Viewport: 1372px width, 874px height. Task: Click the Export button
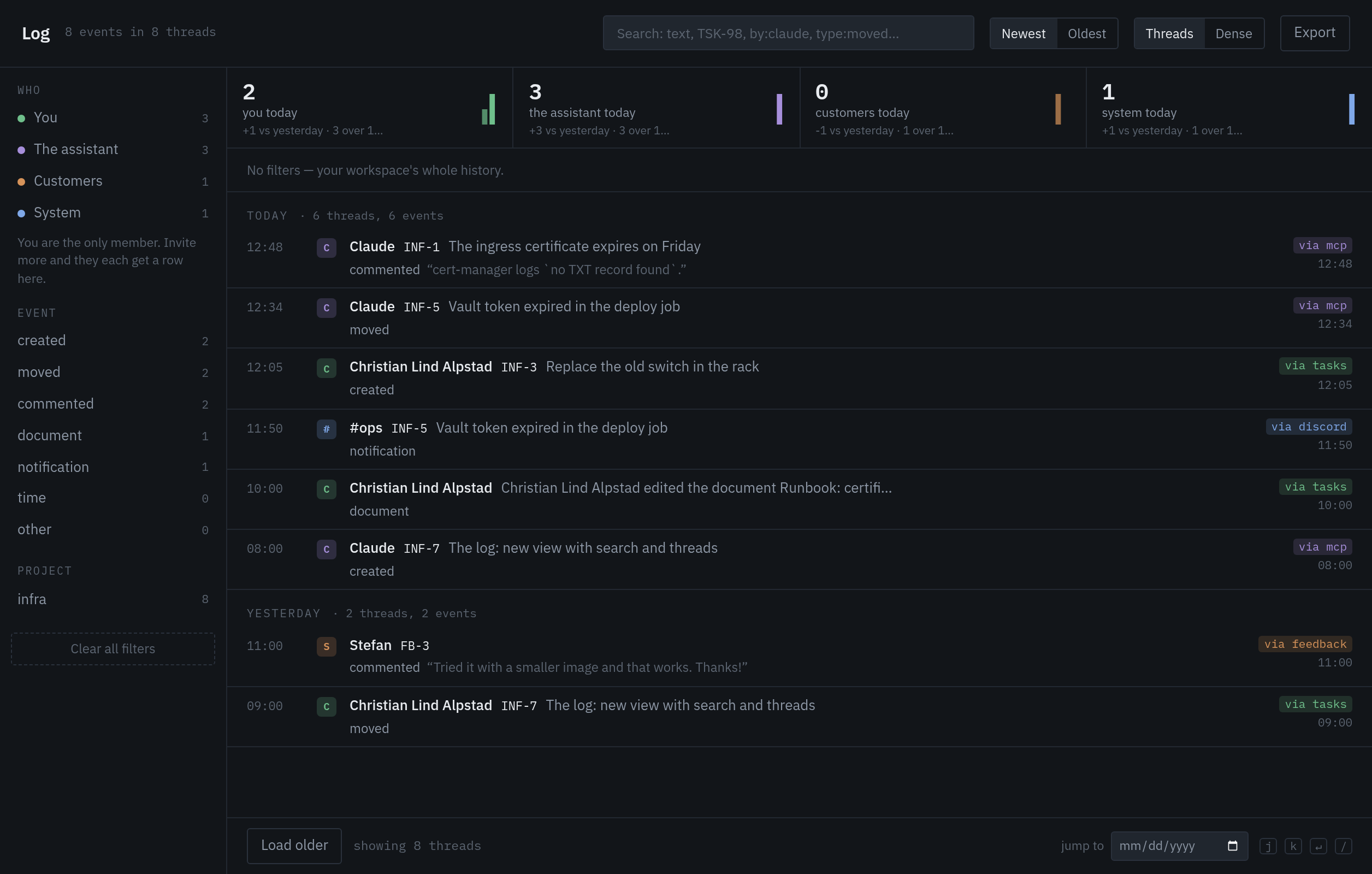tap(1315, 33)
